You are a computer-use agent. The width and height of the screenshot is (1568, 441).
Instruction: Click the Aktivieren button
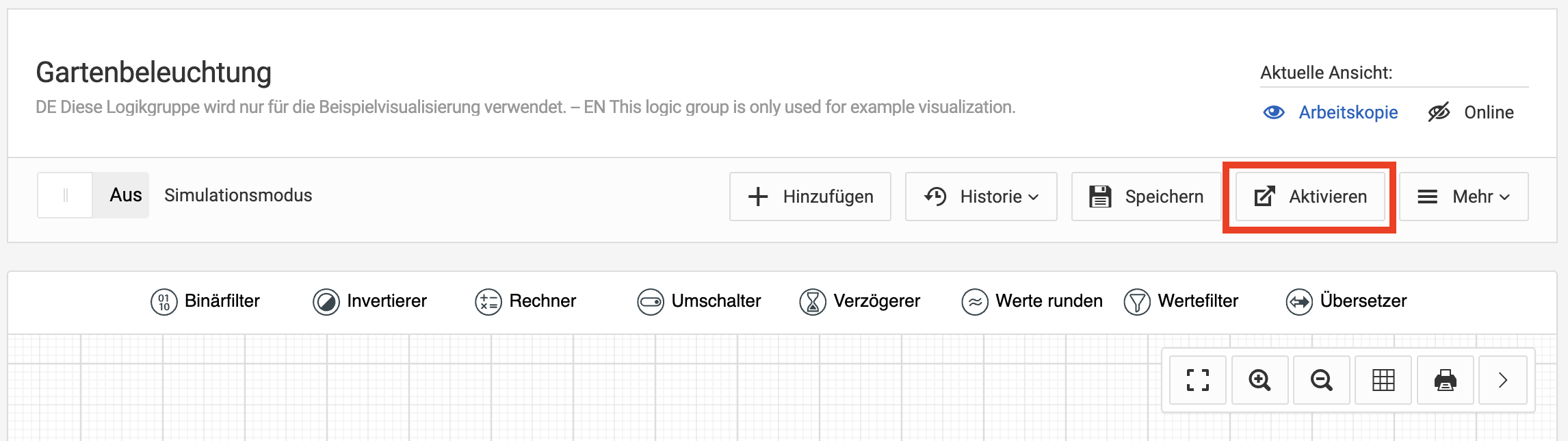[x=1310, y=197]
